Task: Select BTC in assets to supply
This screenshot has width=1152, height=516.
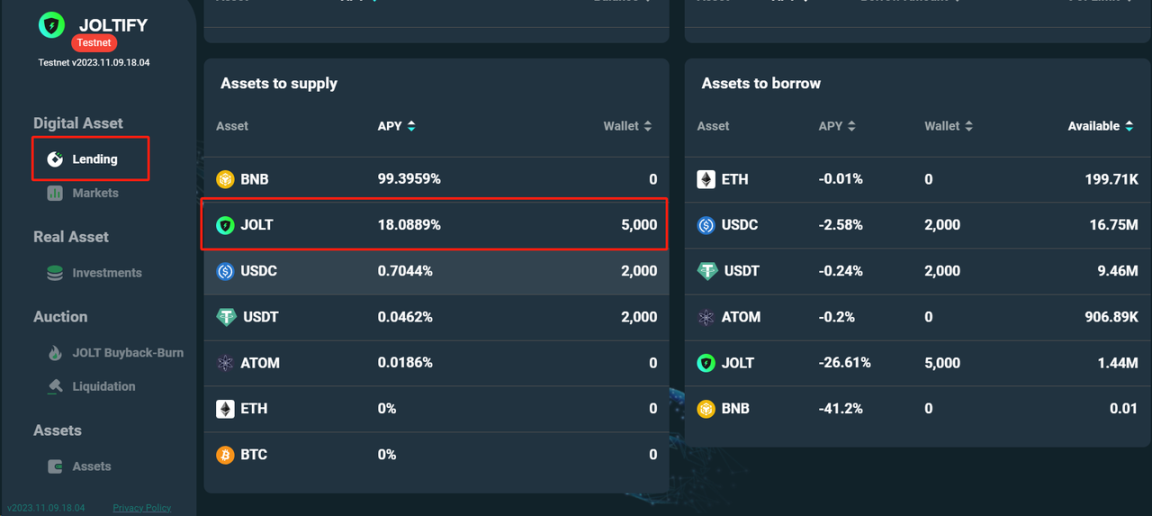Action: click(436, 455)
